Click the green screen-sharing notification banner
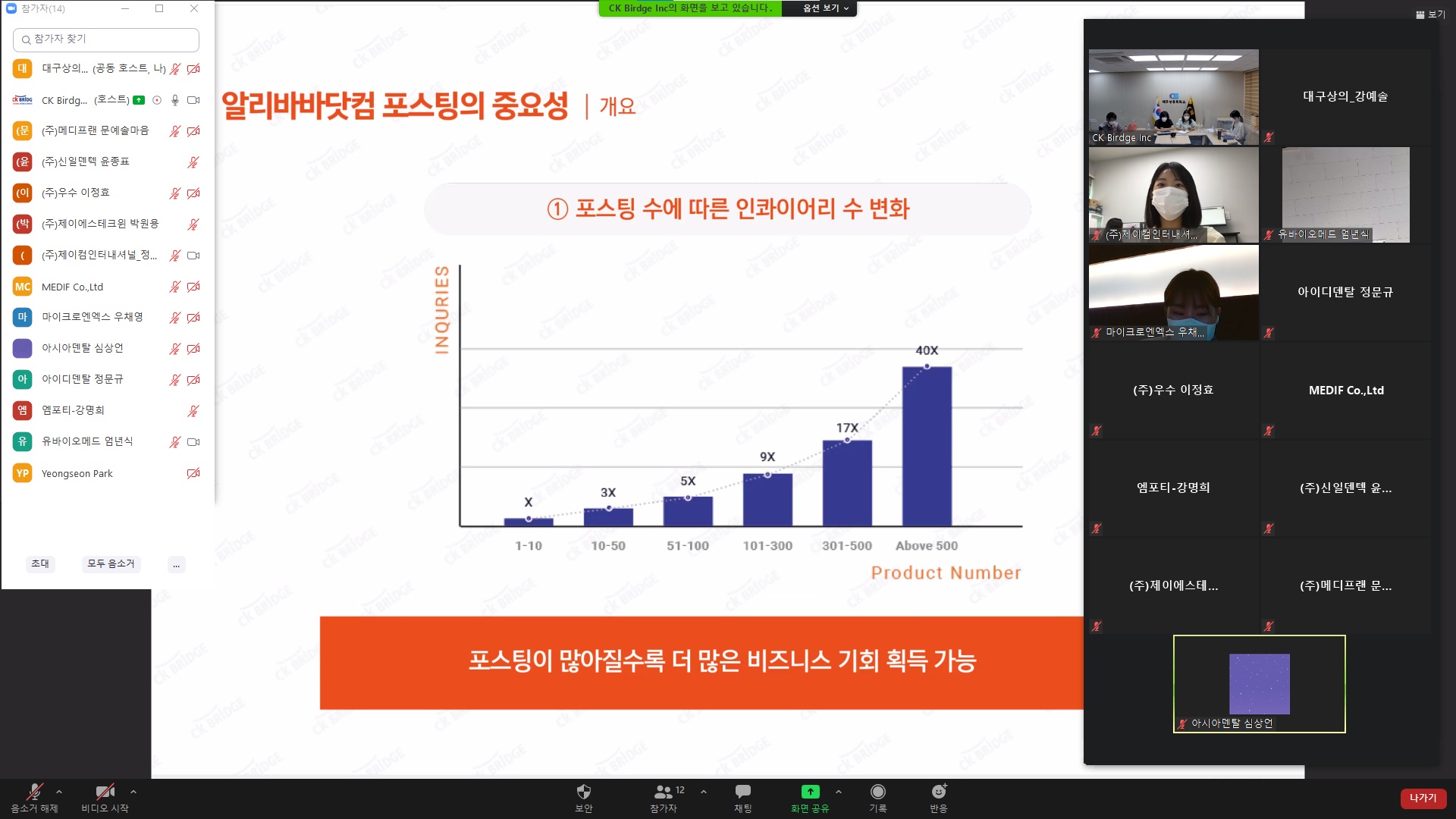 tap(690, 8)
